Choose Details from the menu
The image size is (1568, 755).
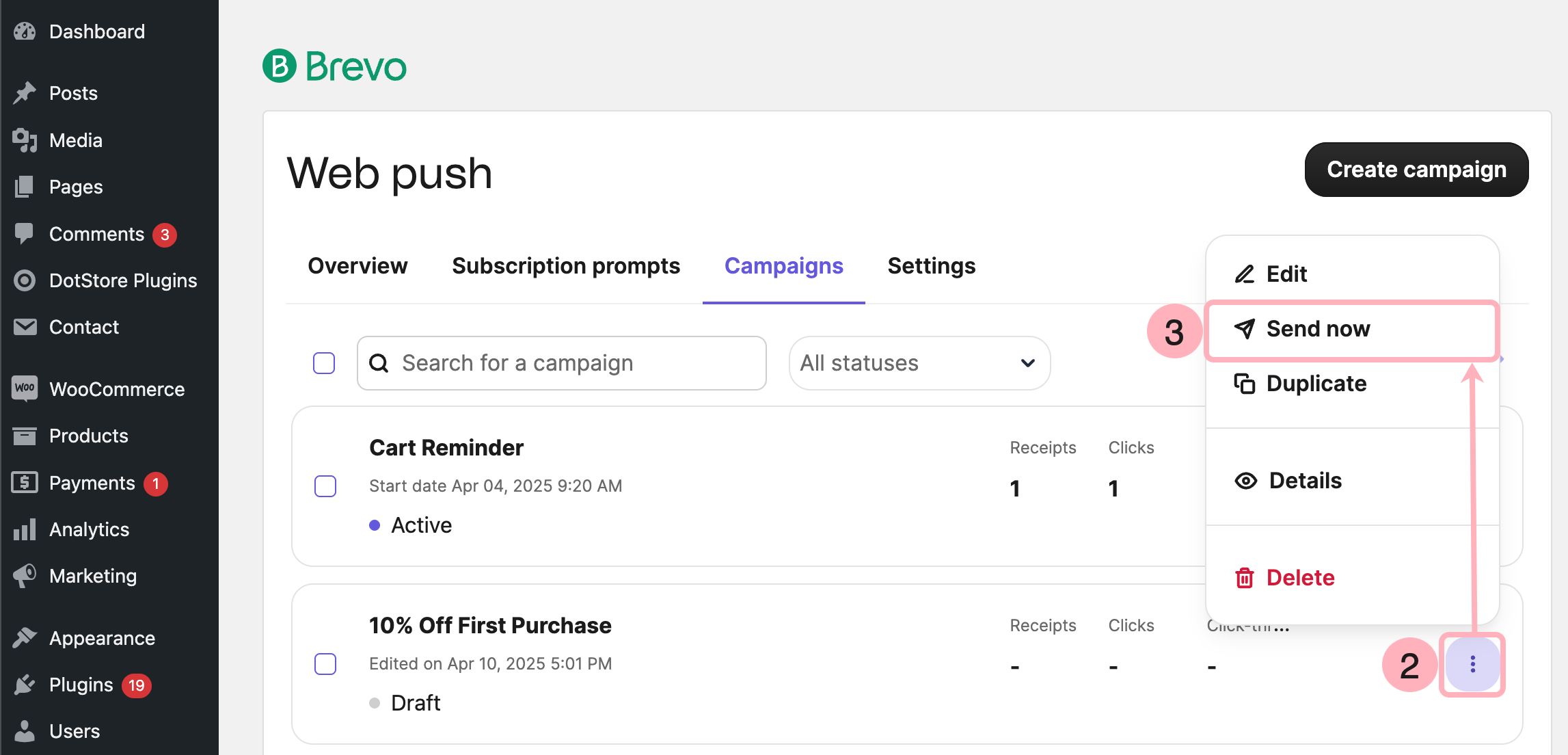point(1353,481)
